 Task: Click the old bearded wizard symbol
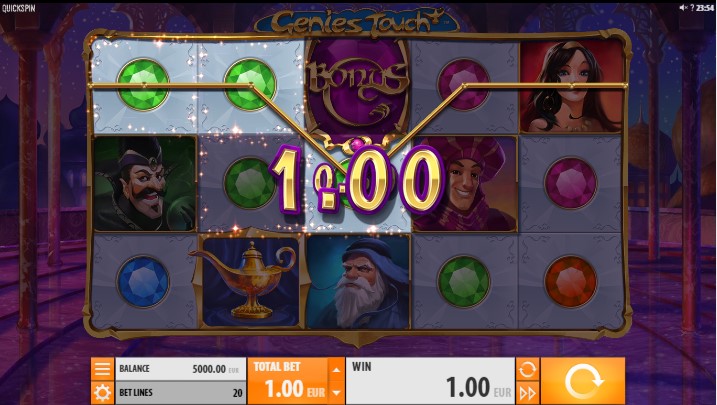[x=358, y=281]
